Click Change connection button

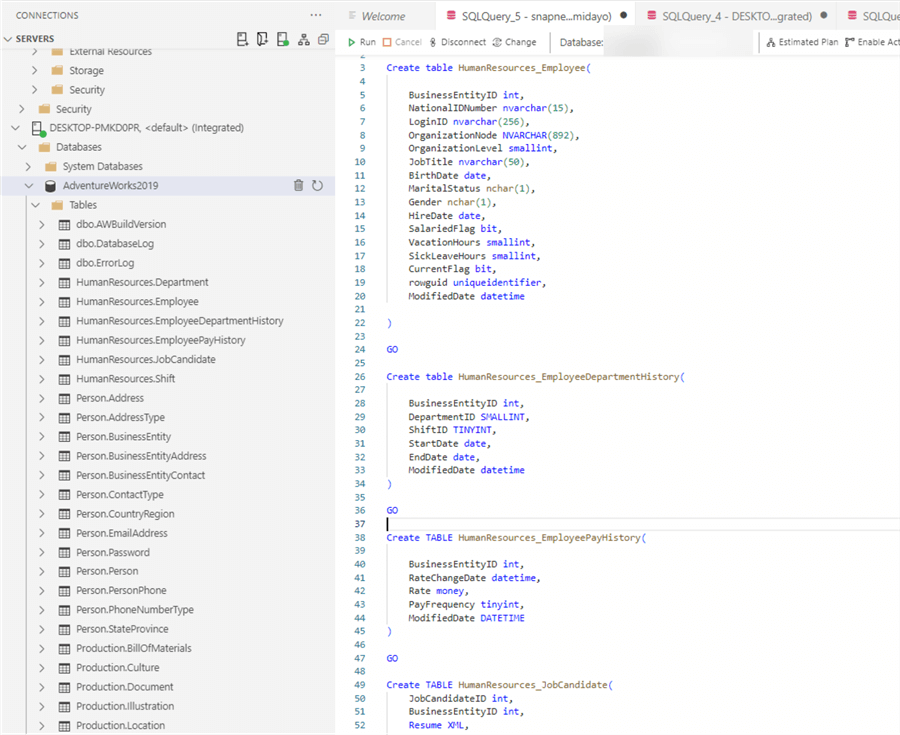514,42
